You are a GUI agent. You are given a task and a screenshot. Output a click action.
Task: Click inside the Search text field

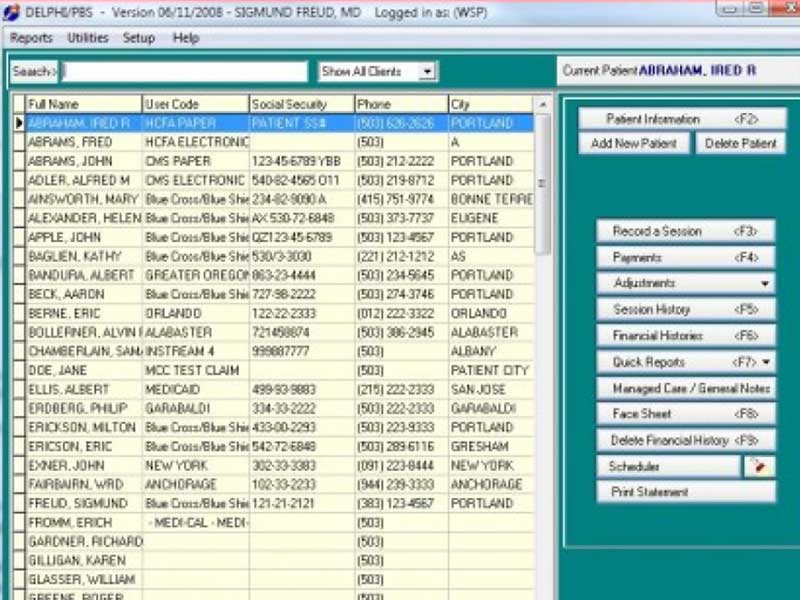coord(185,71)
